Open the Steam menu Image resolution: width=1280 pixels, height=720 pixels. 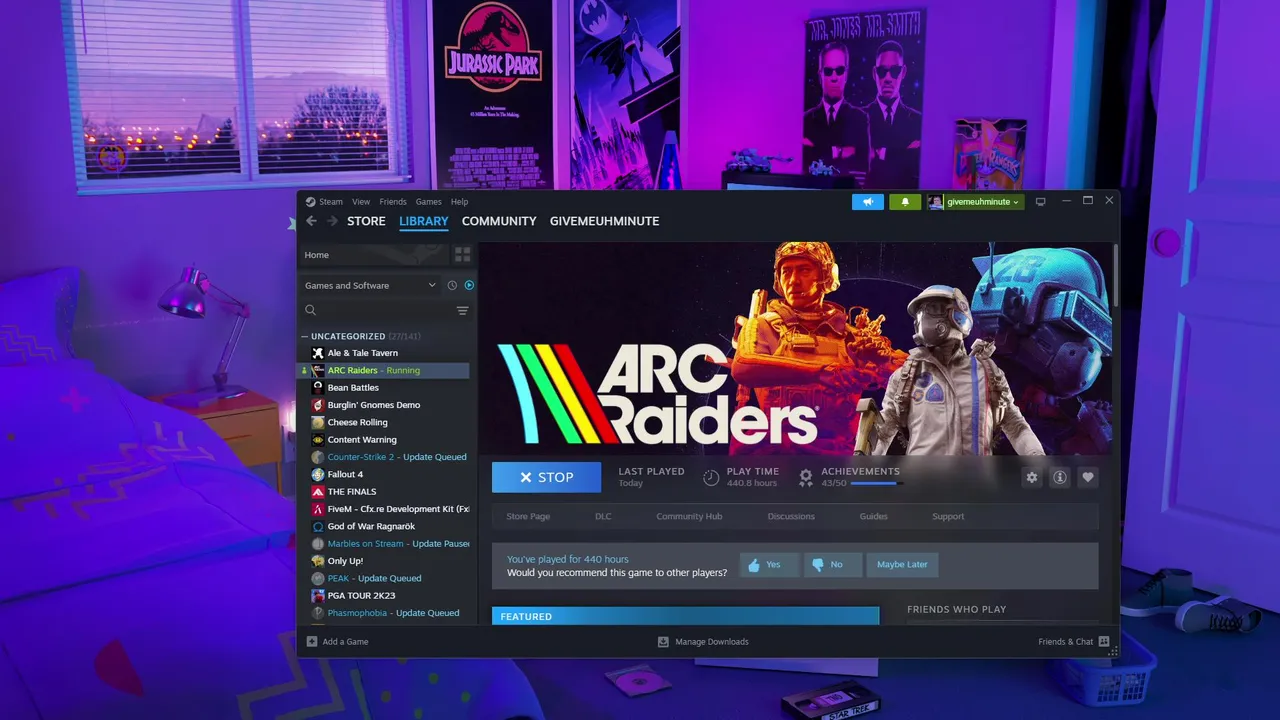tap(331, 202)
